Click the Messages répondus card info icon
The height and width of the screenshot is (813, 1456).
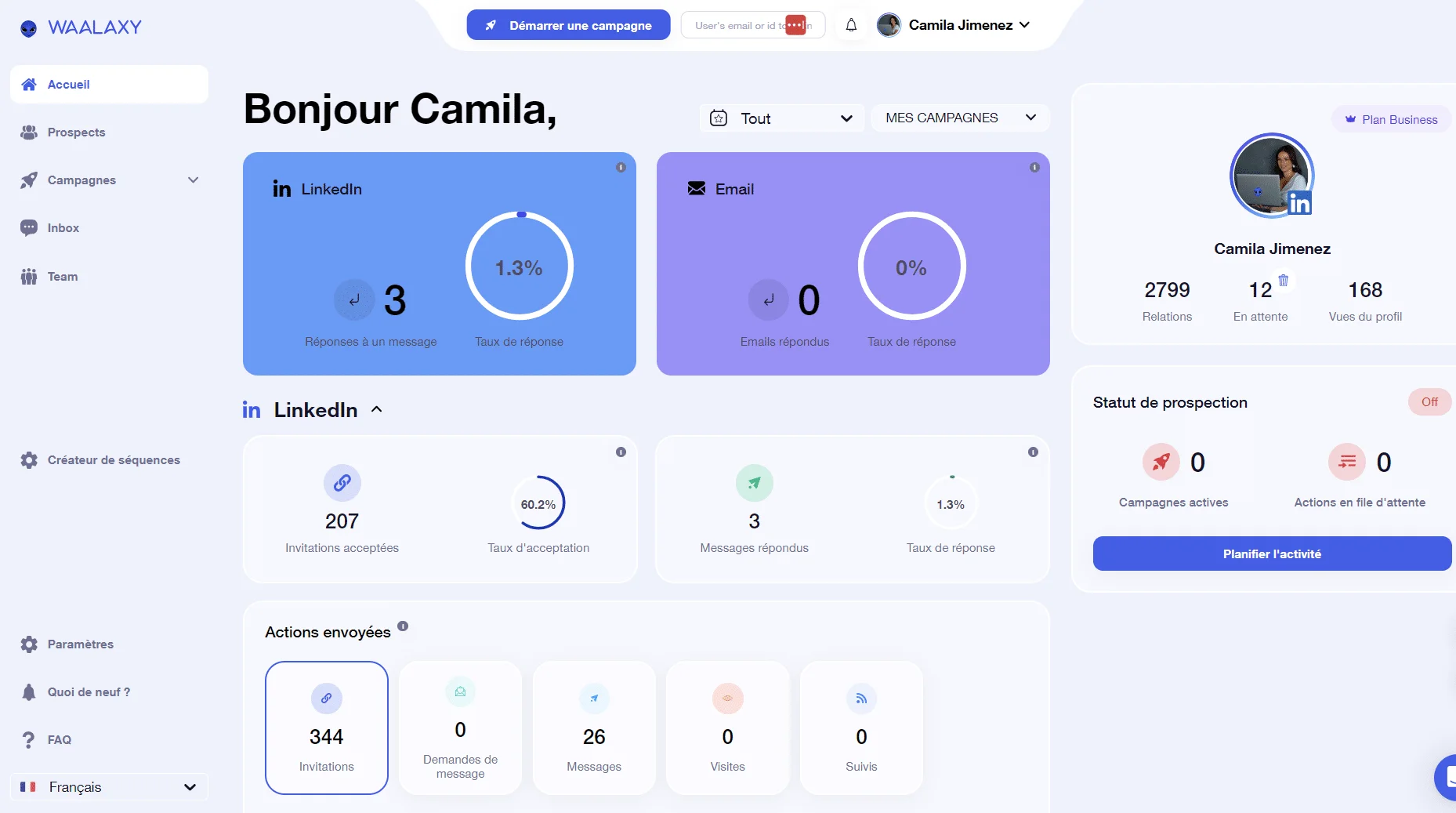tap(1033, 452)
